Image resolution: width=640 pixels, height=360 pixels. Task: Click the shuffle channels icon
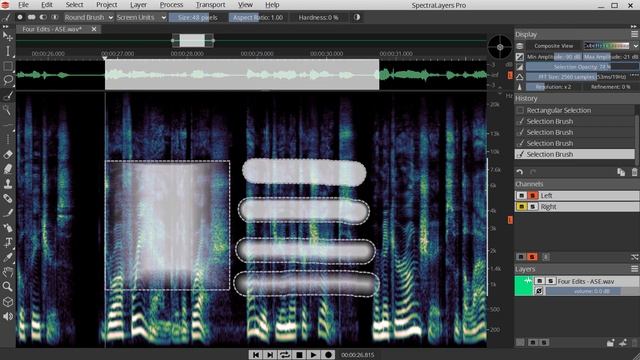click(x=635, y=257)
